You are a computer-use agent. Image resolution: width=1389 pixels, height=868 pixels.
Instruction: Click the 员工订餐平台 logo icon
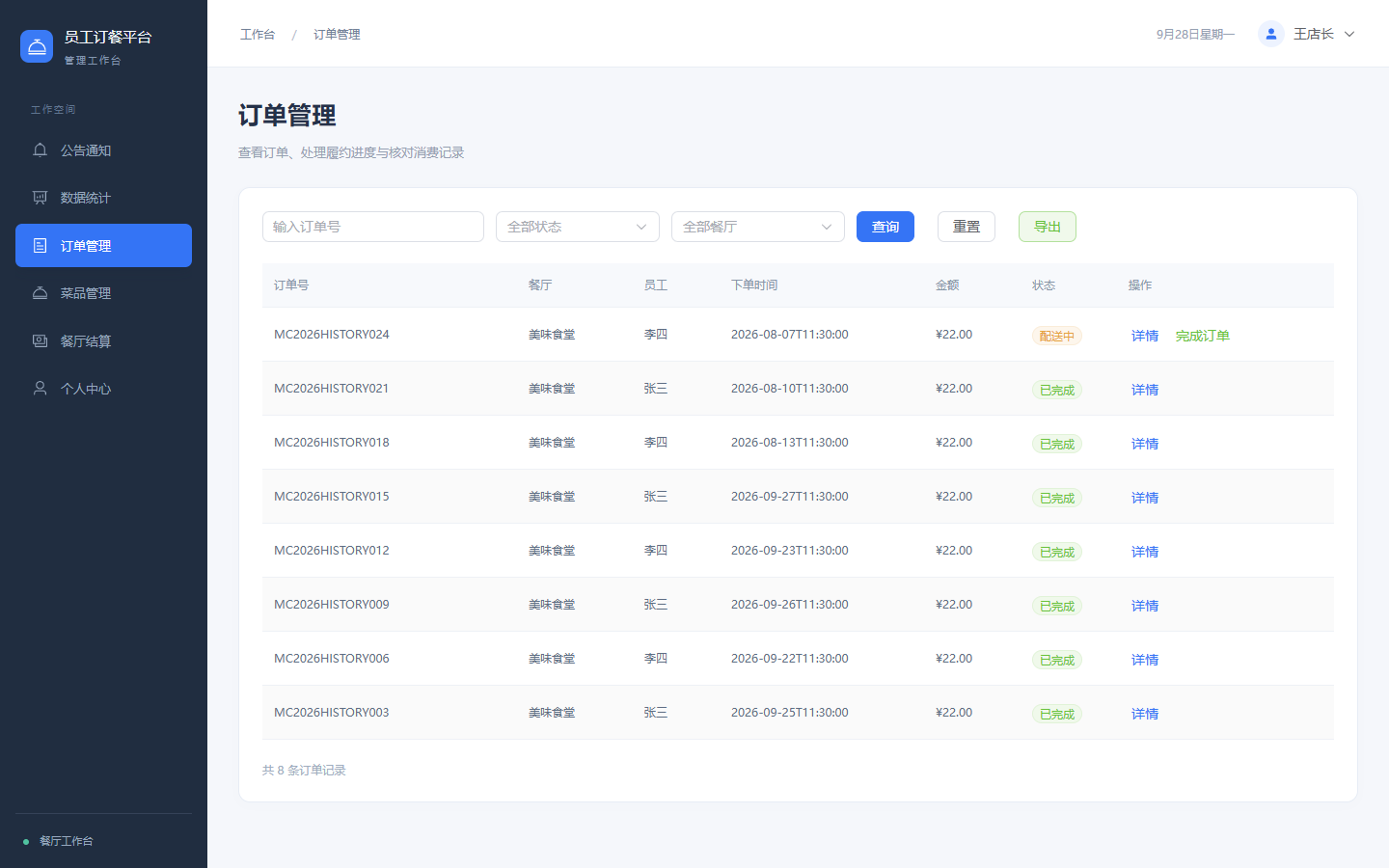point(37,46)
